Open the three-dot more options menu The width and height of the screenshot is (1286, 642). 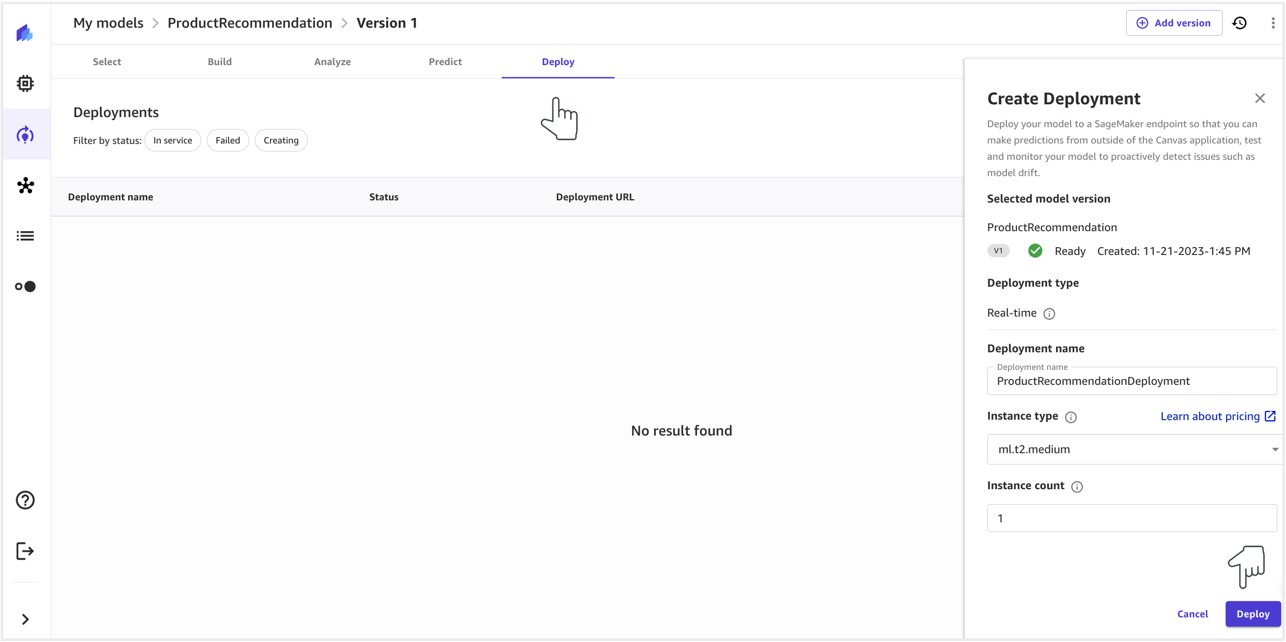(x=1273, y=23)
